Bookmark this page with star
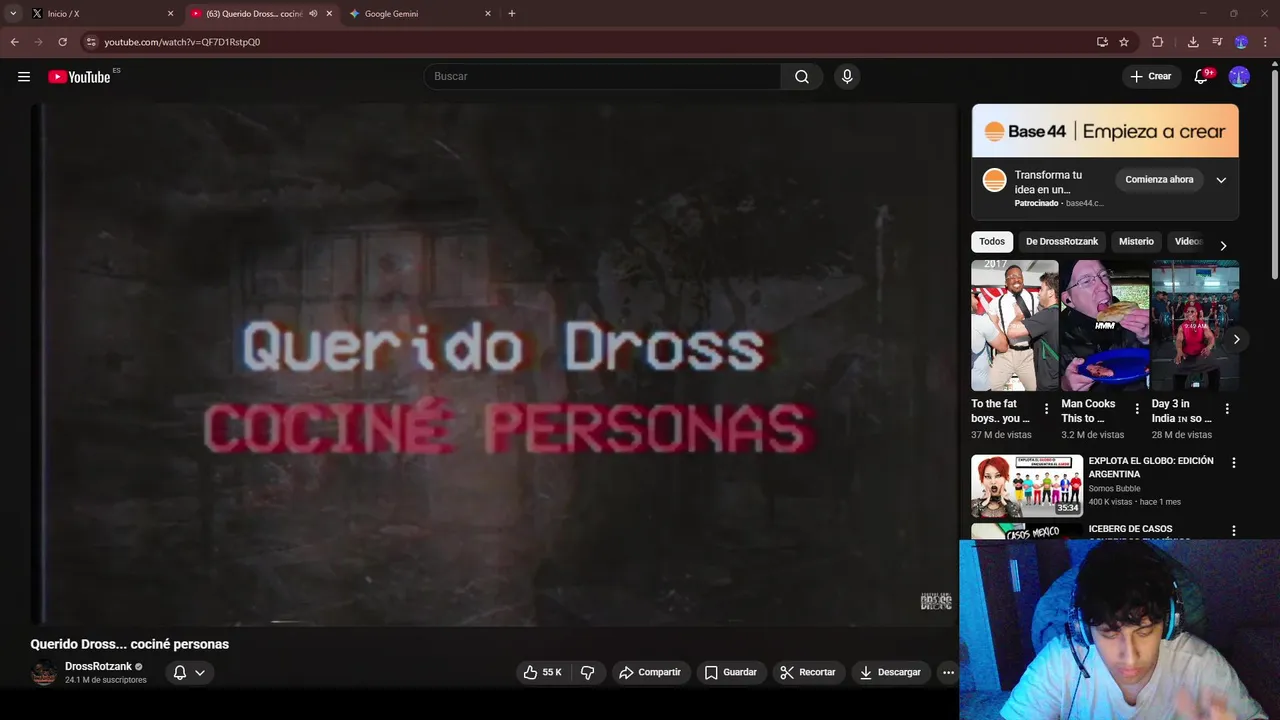The width and height of the screenshot is (1280, 720). [x=1124, y=42]
